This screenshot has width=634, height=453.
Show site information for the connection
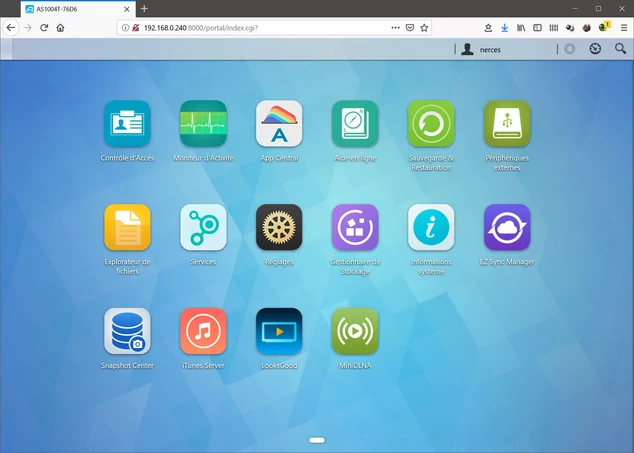click(x=125, y=28)
